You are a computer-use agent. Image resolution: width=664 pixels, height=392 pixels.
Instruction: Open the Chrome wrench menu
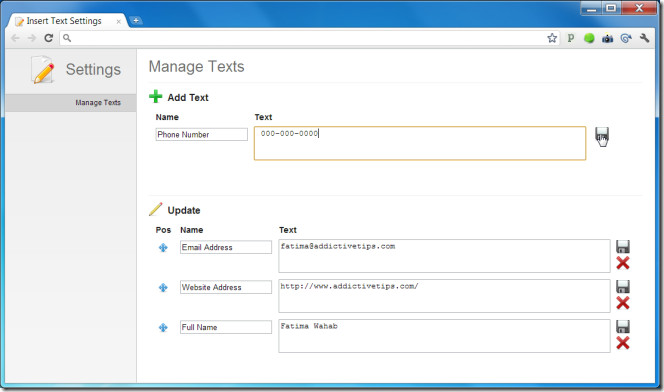point(645,38)
